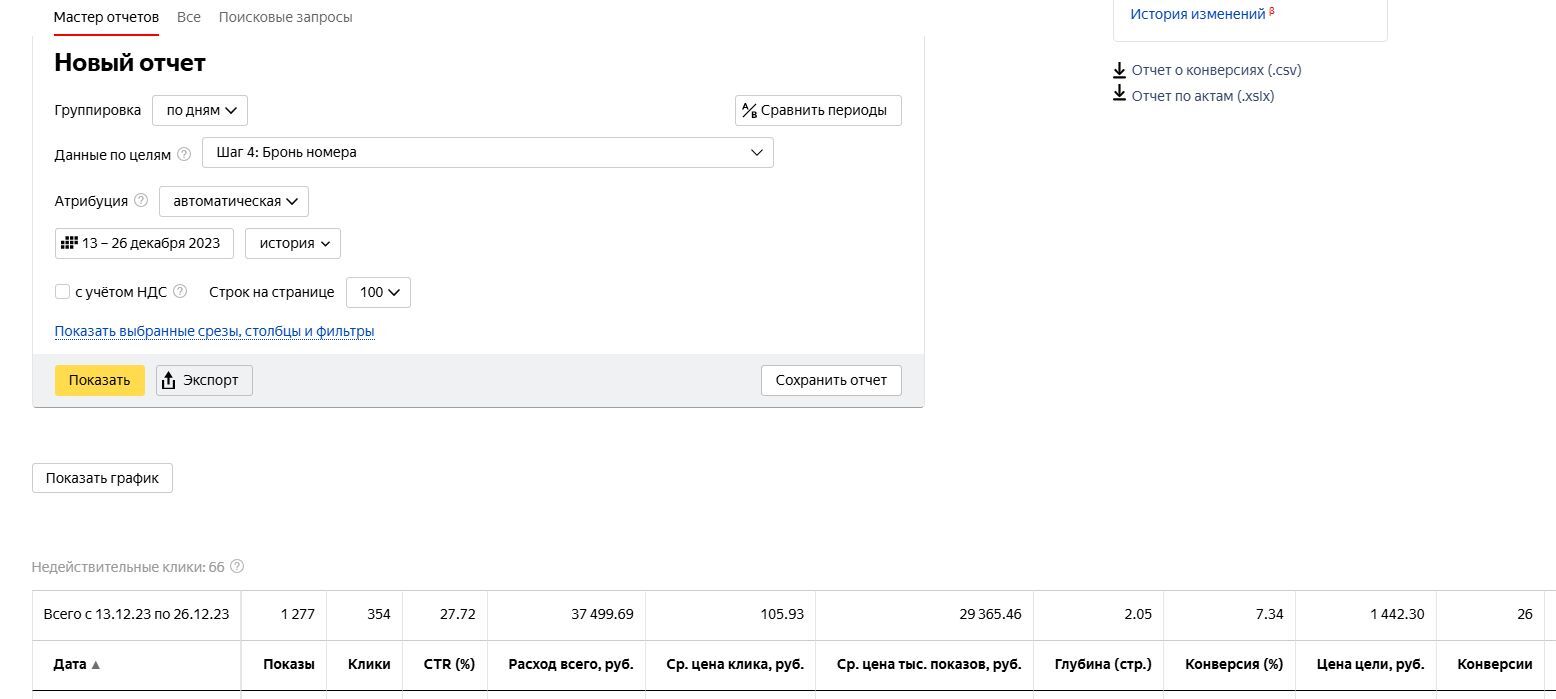Click download icon for acts XLSX report
Screen dimensions: 1556x699
1120,95
